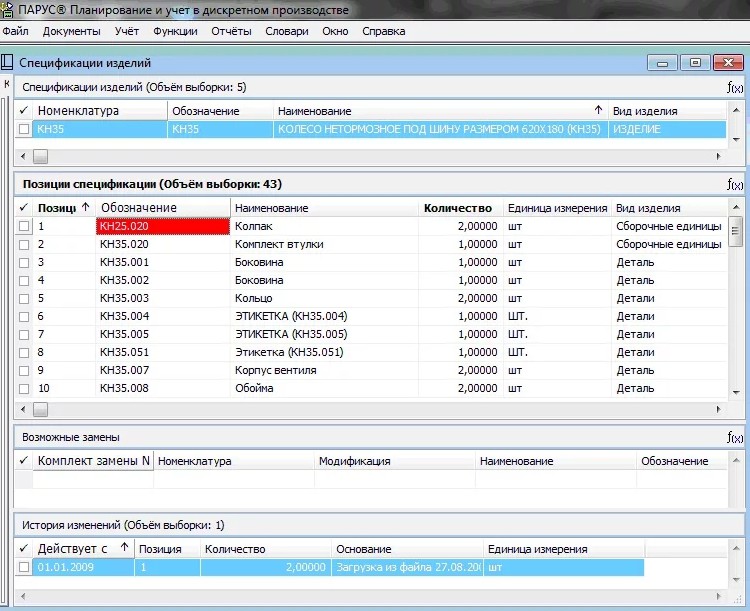Screen dimensions: 750x611
Task: Click the f(x) icon in История изменений panel
Action: pyautogui.click(x=736, y=526)
